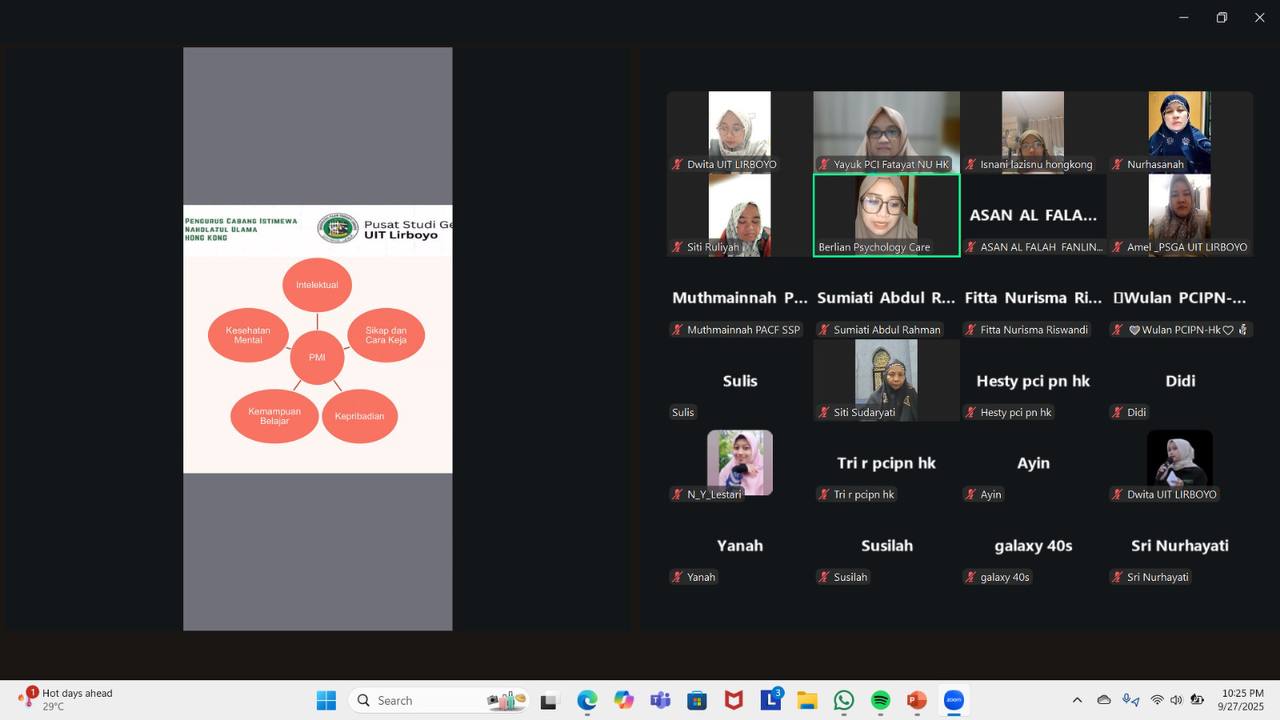Open PowerPoint from the taskbar
The width and height of the screenshot is (1280, 720).
click(916, 700)
